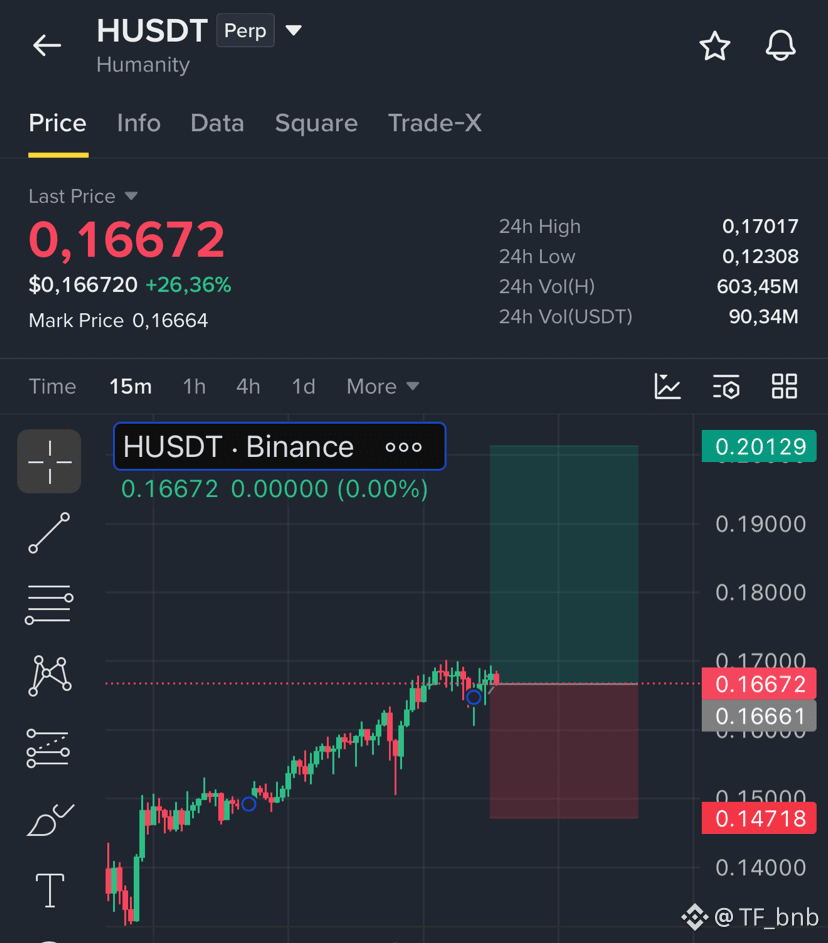Click the 24h Vol(H) value 603,45M
This screenshot has height=943, width=828.
pos(758,286)
